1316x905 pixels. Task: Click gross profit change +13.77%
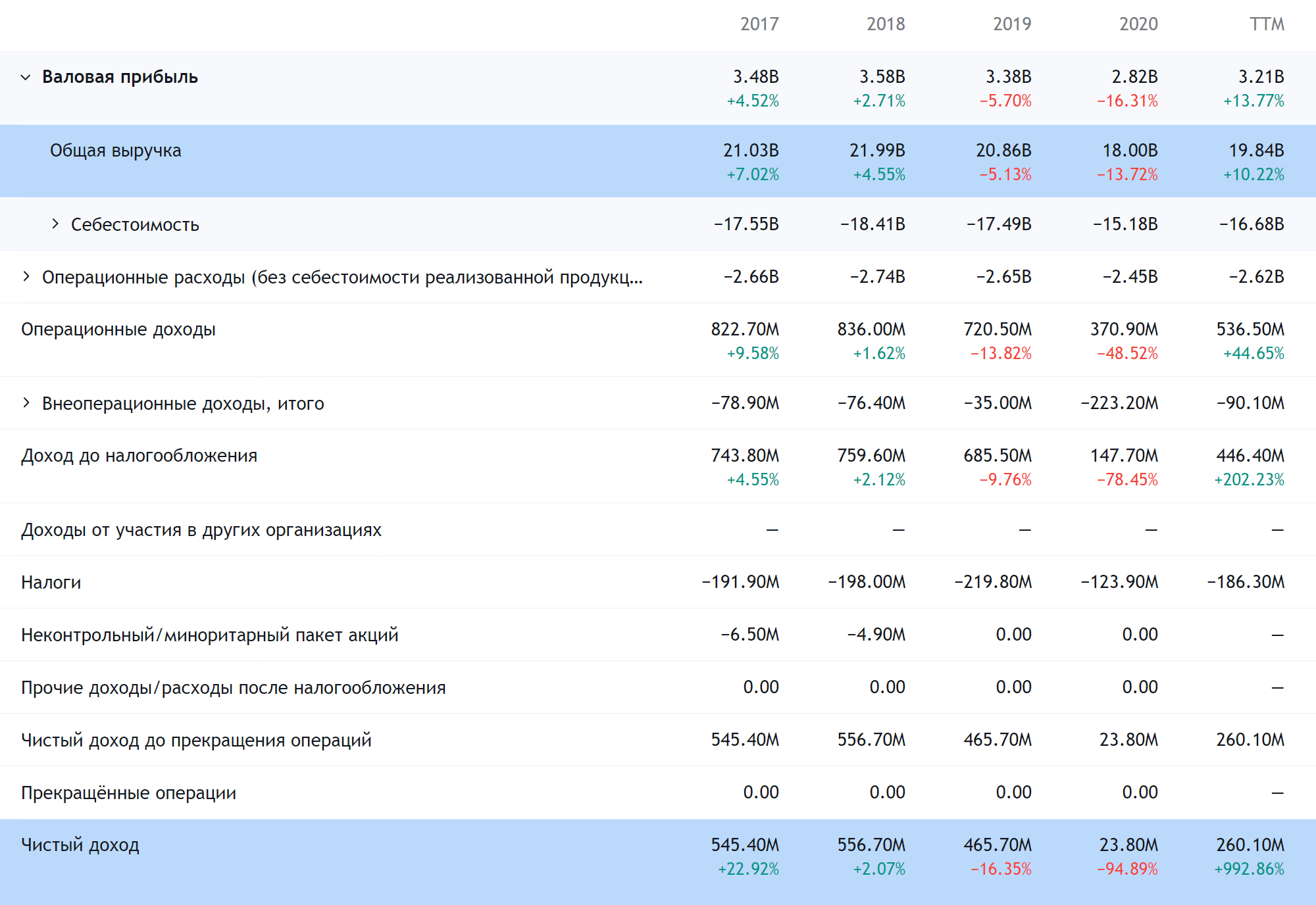pos(1253,101)
